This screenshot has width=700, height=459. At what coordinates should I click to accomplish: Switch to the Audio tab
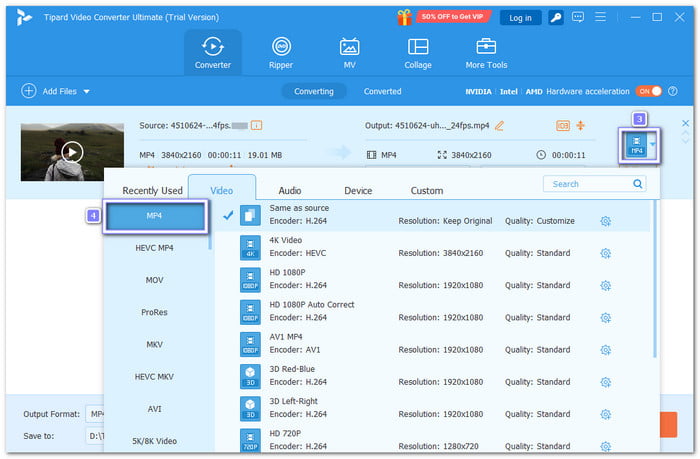290,191
